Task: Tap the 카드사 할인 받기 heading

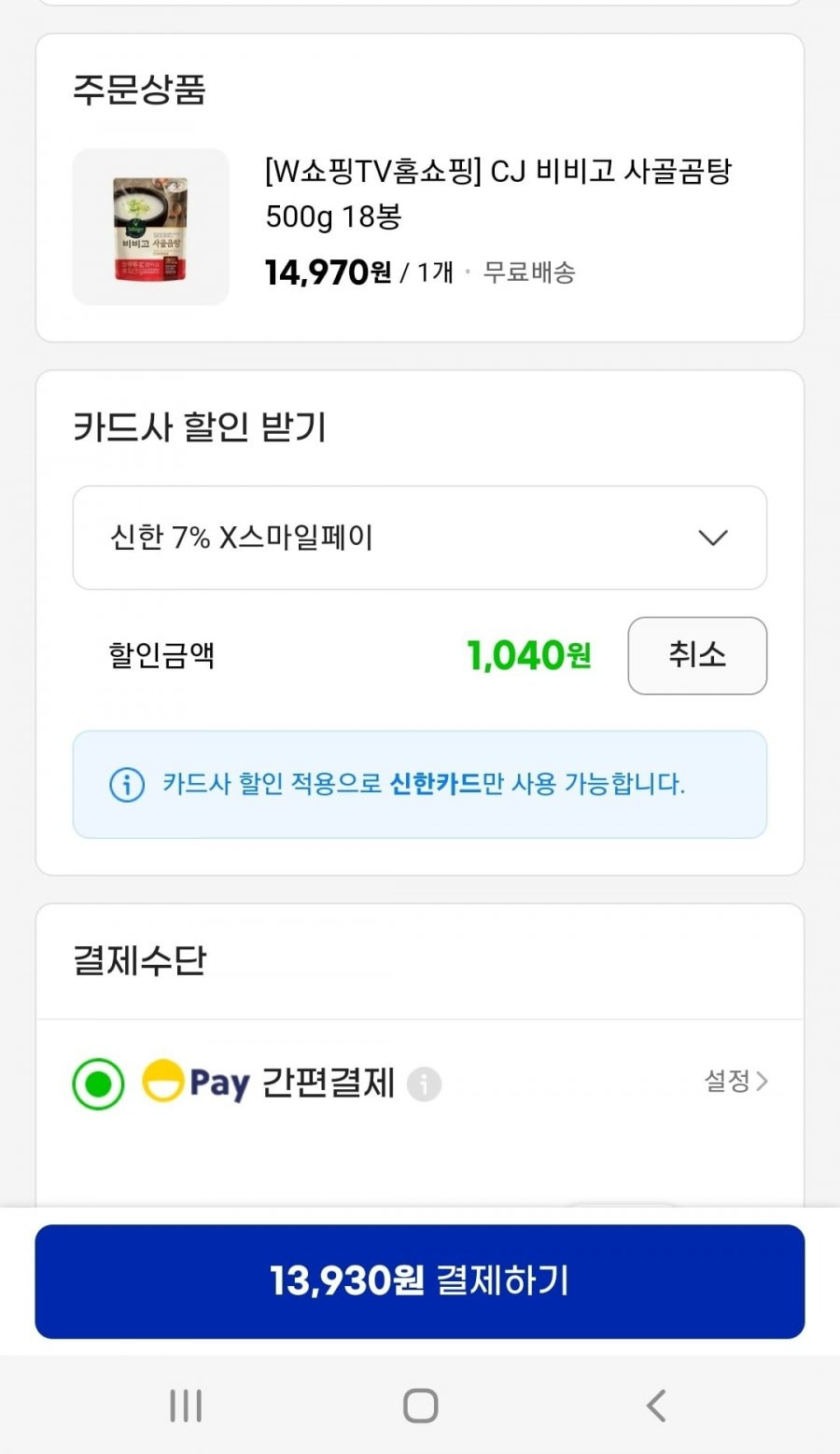Action: [200, 427]
